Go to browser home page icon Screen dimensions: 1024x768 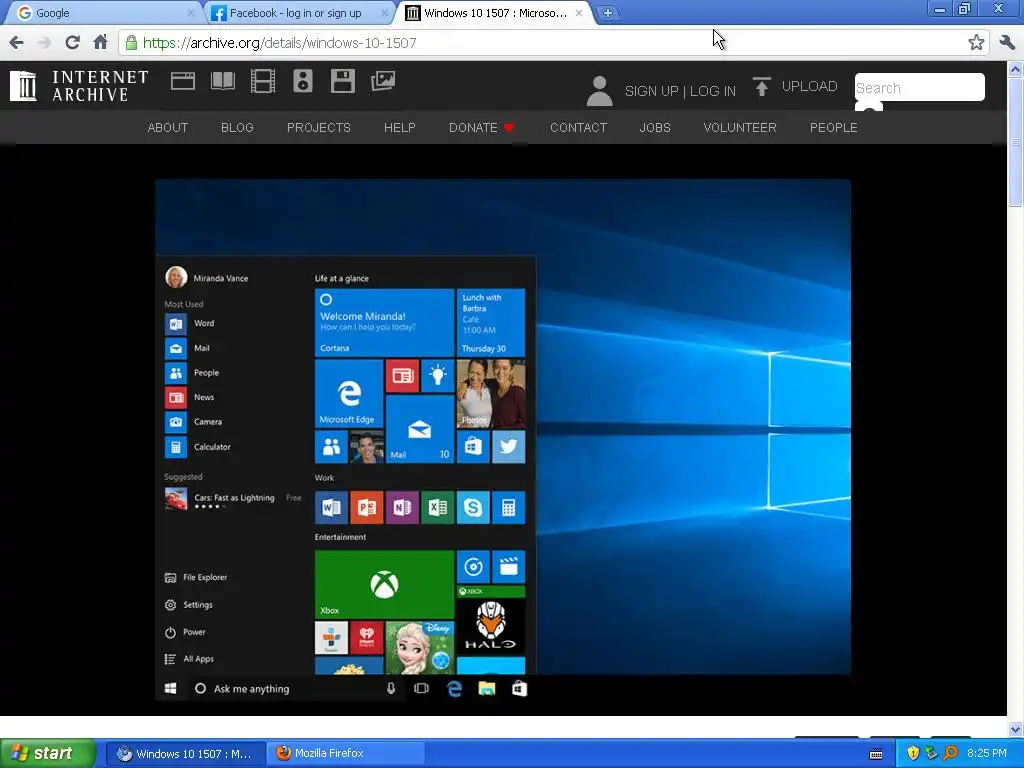100,42
